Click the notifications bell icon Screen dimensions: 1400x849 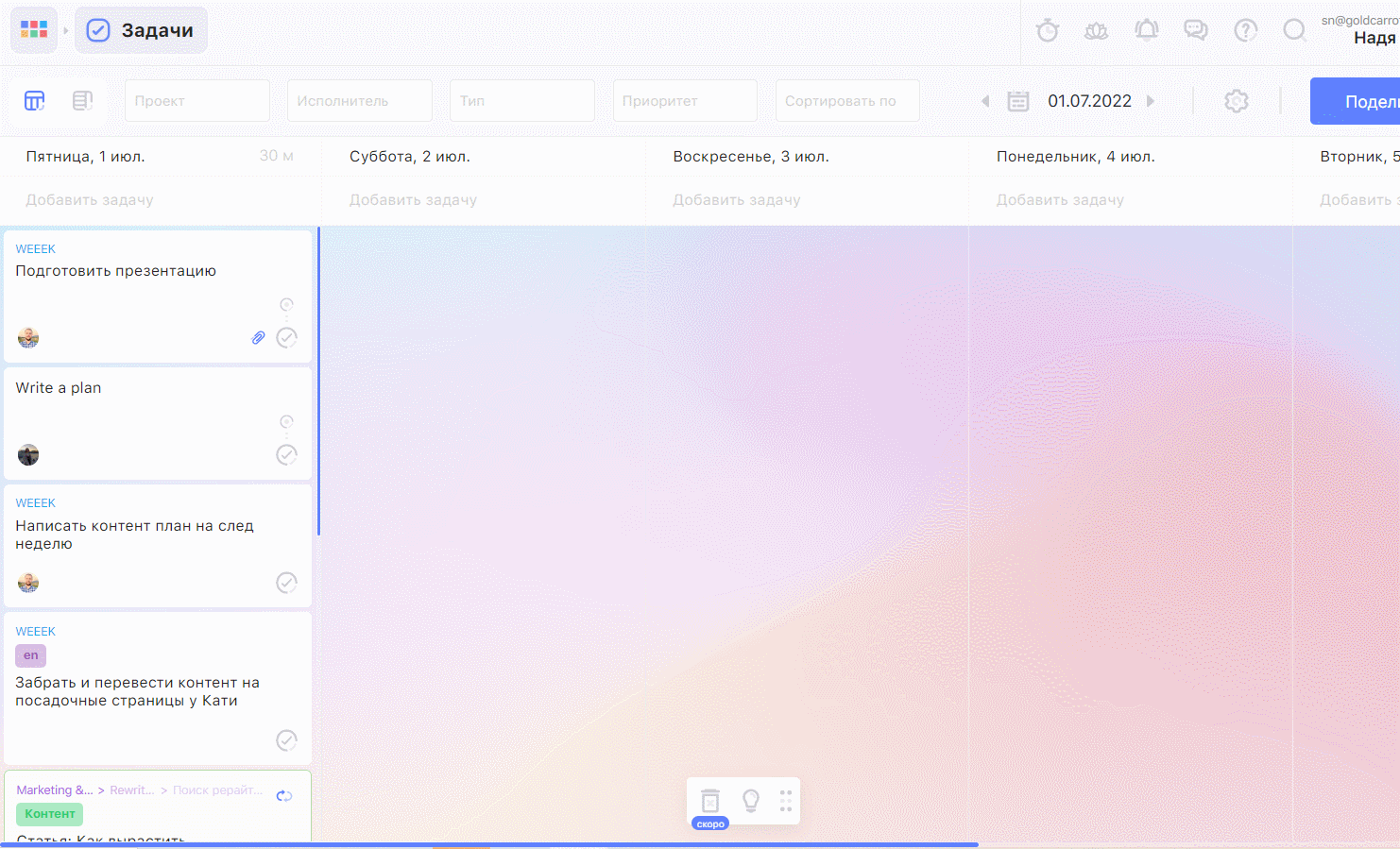point(1146,31)
